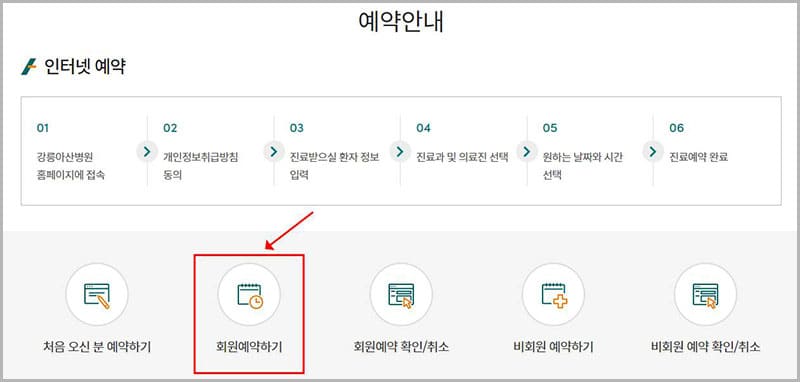Click step text 진료예약 완료

click(x=698, y=157)
